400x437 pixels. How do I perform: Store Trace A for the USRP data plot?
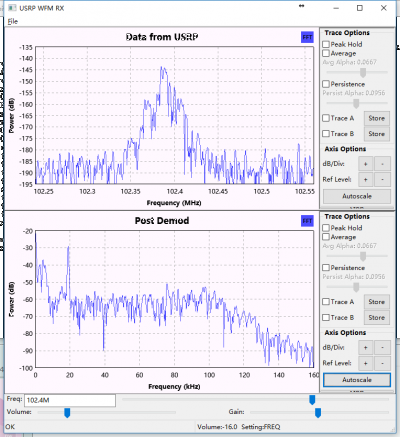click(377, 118)
